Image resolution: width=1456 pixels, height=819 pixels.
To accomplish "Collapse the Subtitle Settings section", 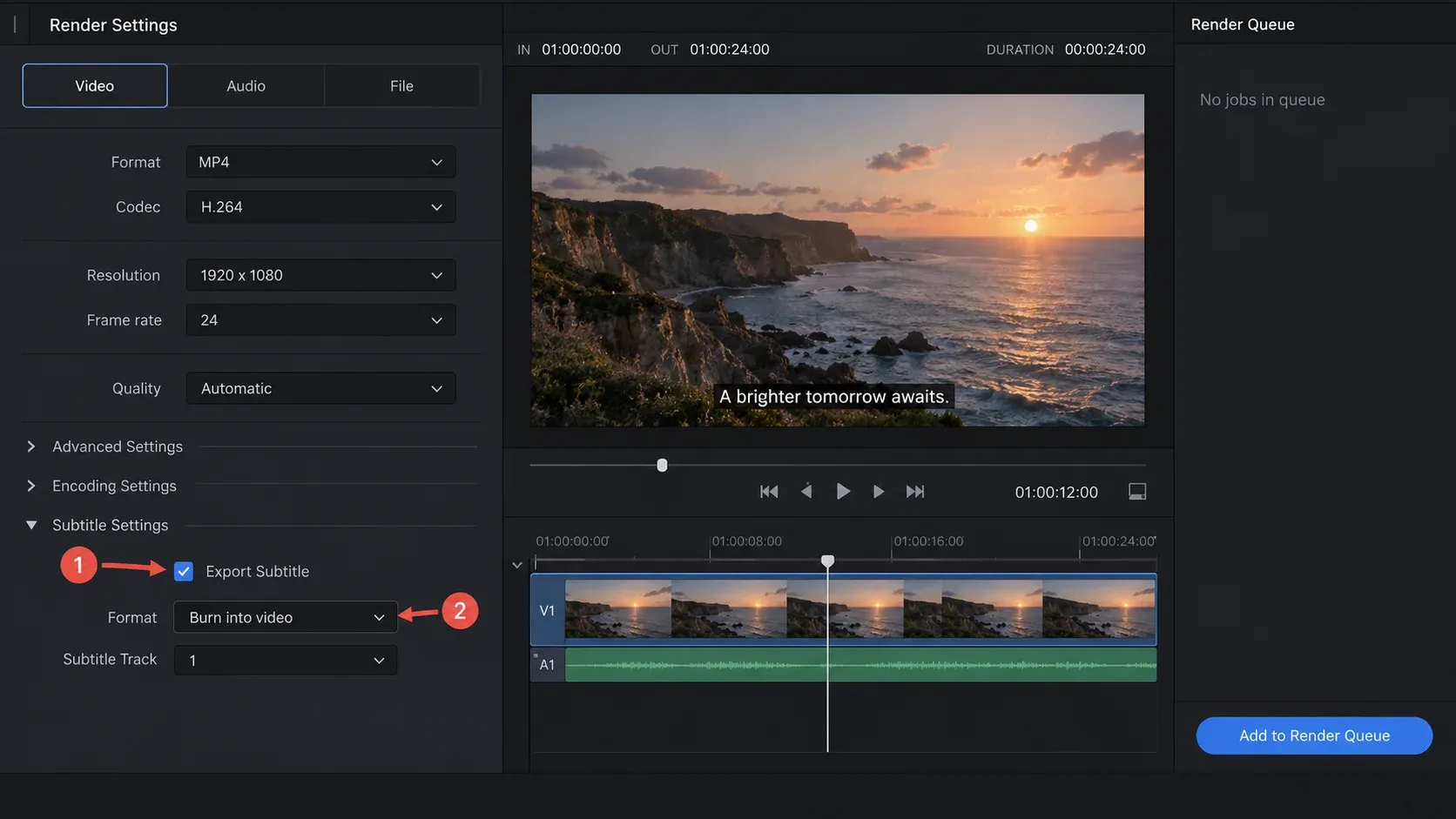I will point(31,525).
